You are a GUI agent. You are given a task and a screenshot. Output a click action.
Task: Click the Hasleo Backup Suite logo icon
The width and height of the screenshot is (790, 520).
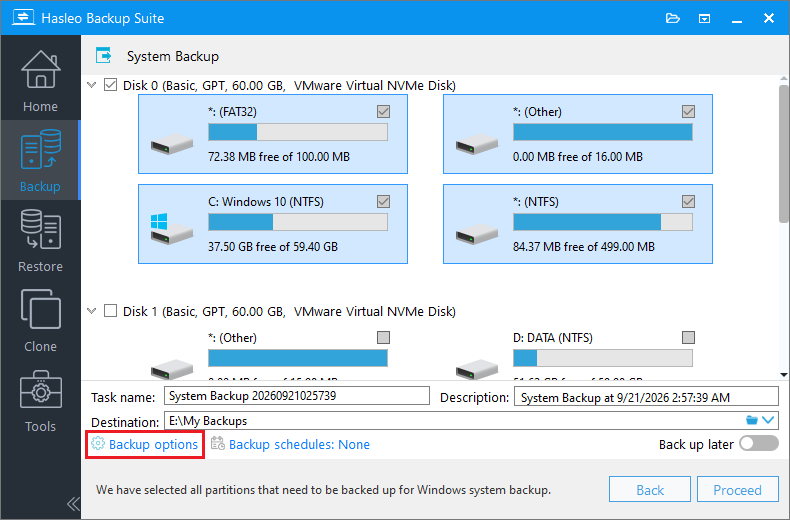pos(23,18)
